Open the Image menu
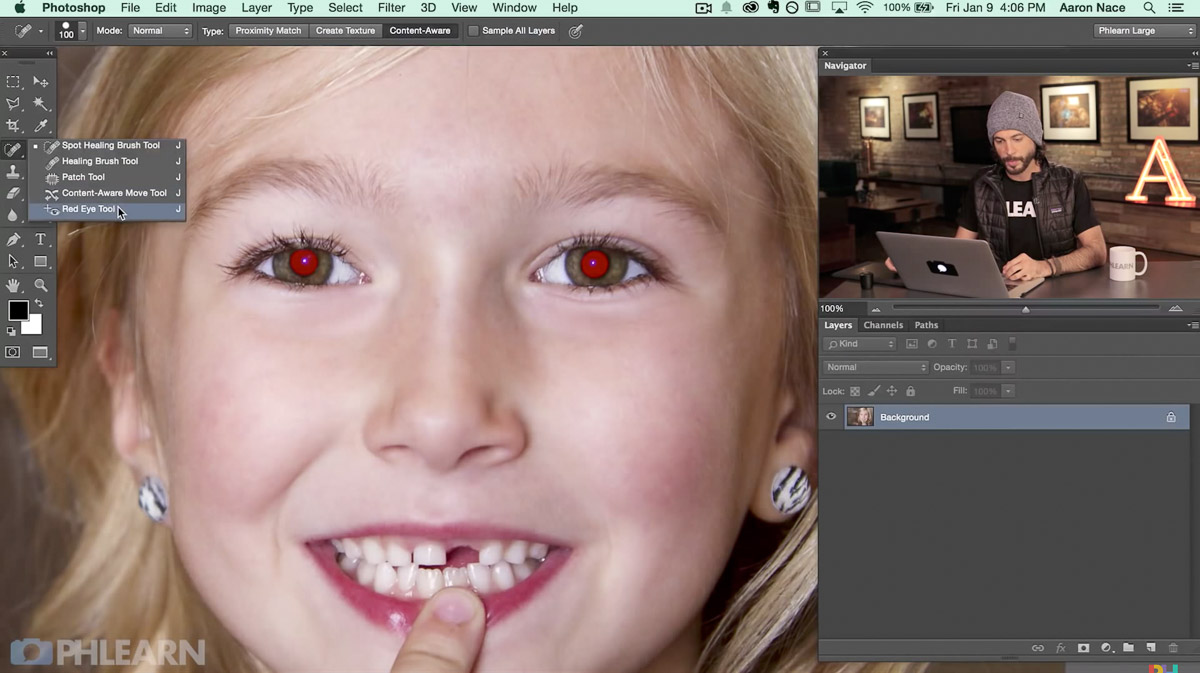 click(x=209, y=8)
